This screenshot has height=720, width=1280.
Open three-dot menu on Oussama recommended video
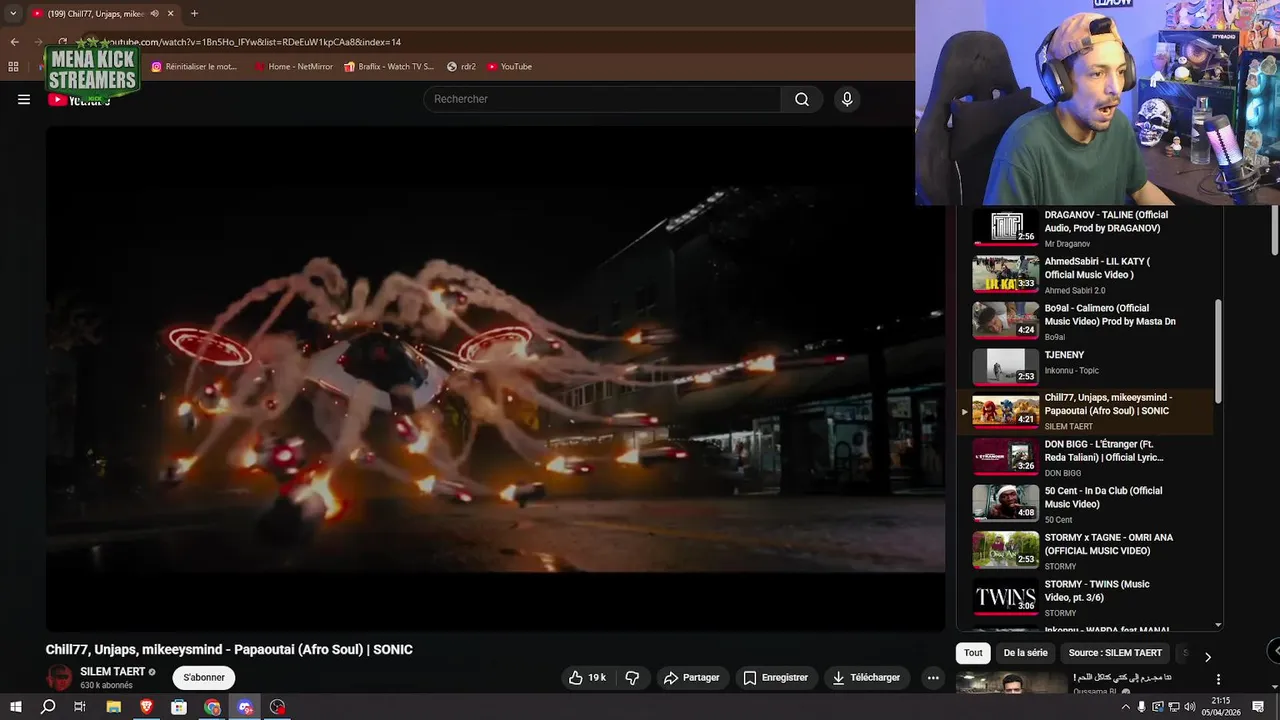tap(1218, 679)
